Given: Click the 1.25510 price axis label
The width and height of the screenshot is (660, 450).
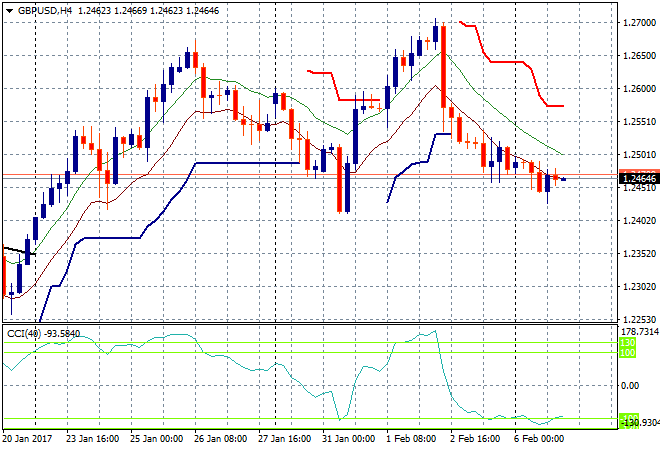Looking at the screenshot, I should [x=639, y=122].
